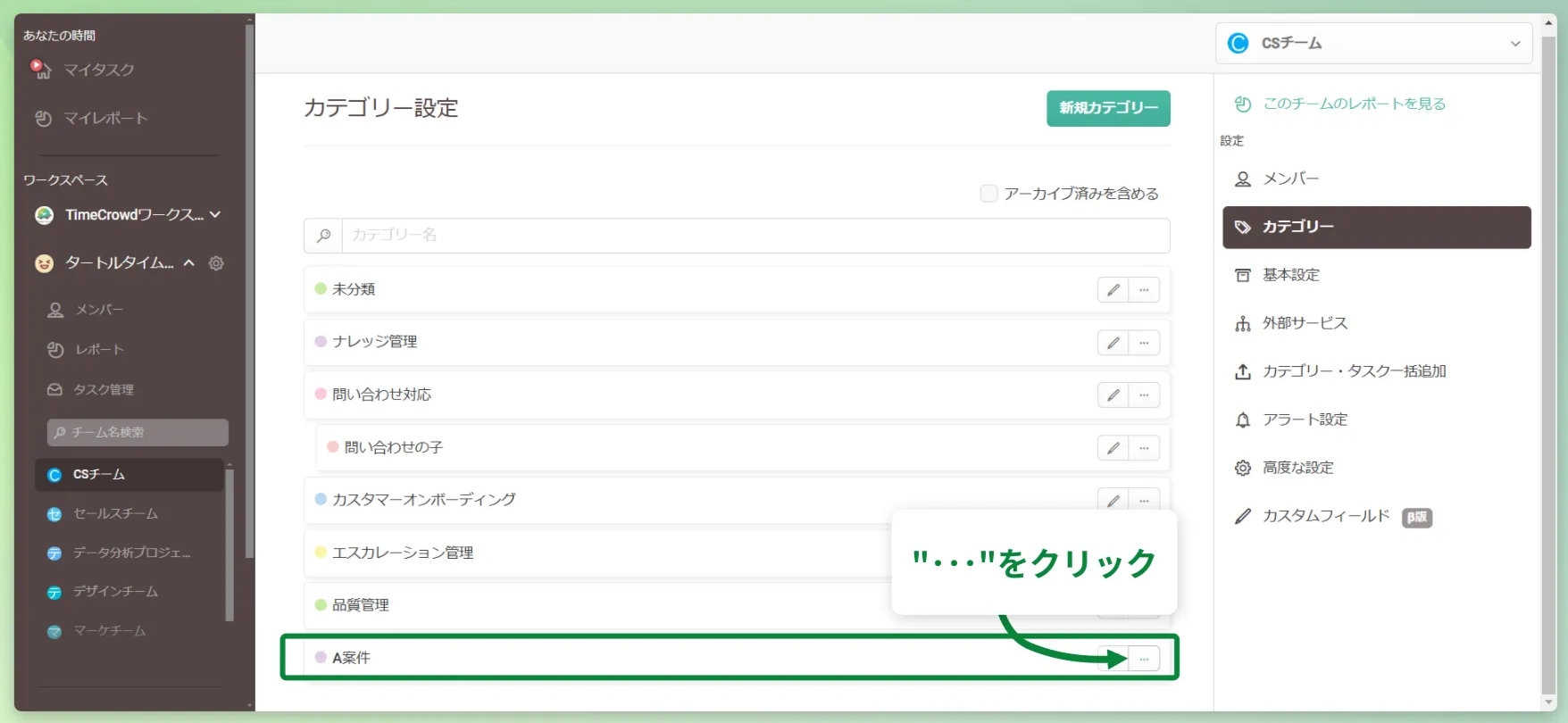Viewport: 1568px width, 723px height.
Task: Select セールスチーム in the team list
Action: tap(115, 514)
